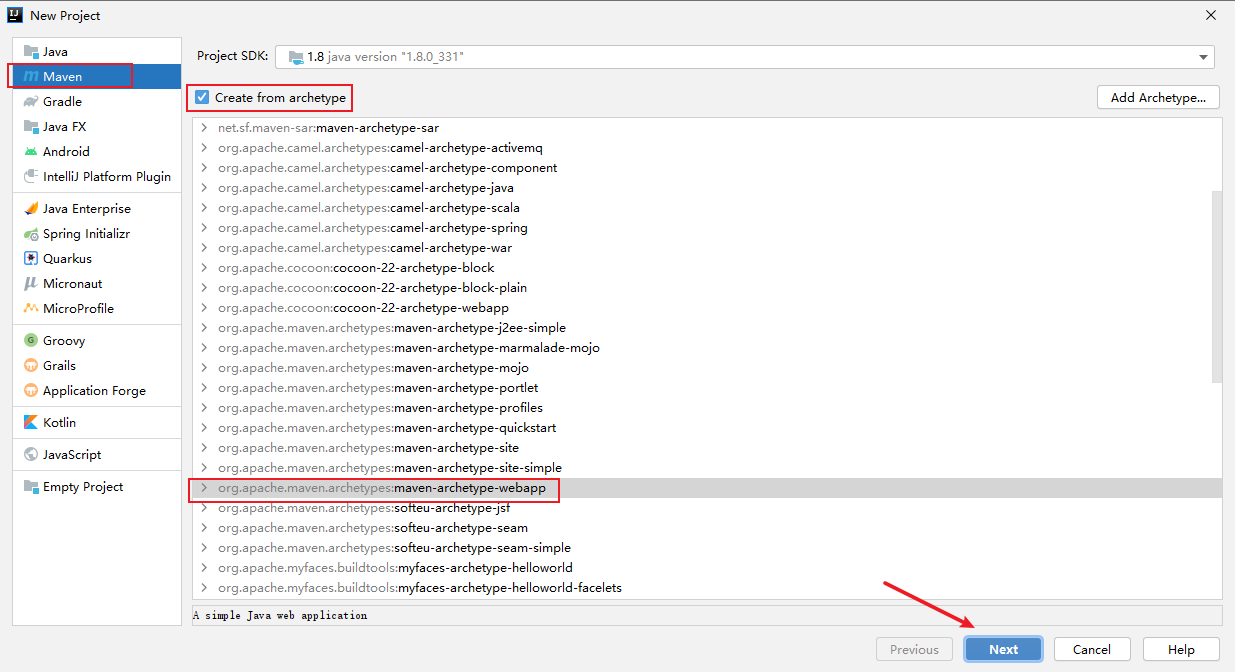Screen dimensions: 1235x672
Task: Click the SDK folder icon in combo box
Action: (296, 57)
